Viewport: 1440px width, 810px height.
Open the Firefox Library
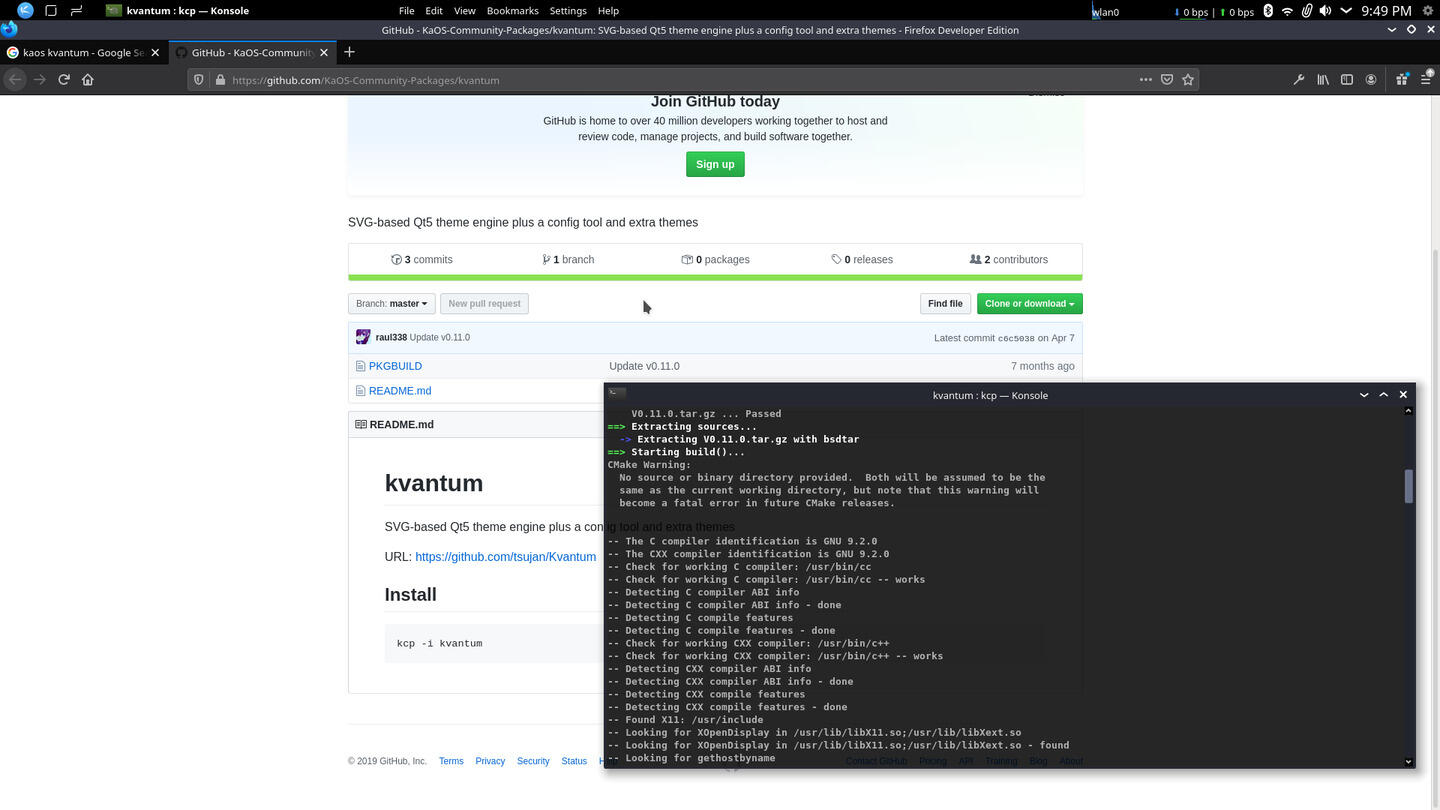tap(1323, 80)
